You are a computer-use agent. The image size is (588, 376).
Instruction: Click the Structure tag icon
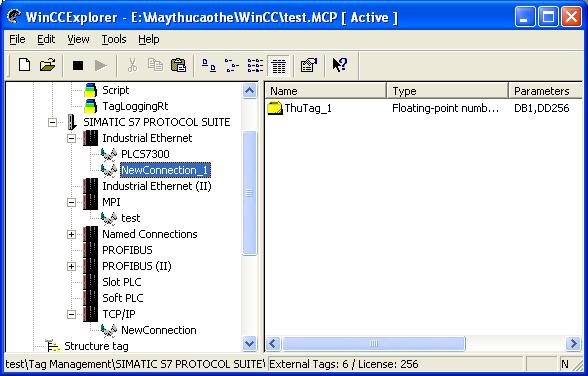[x=52, y=346]
